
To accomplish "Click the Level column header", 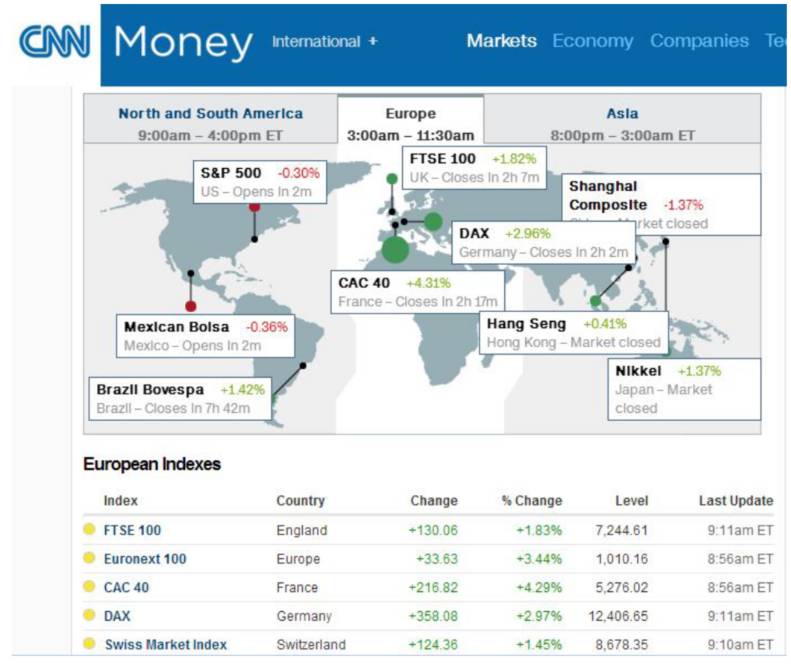I will 632,501.
